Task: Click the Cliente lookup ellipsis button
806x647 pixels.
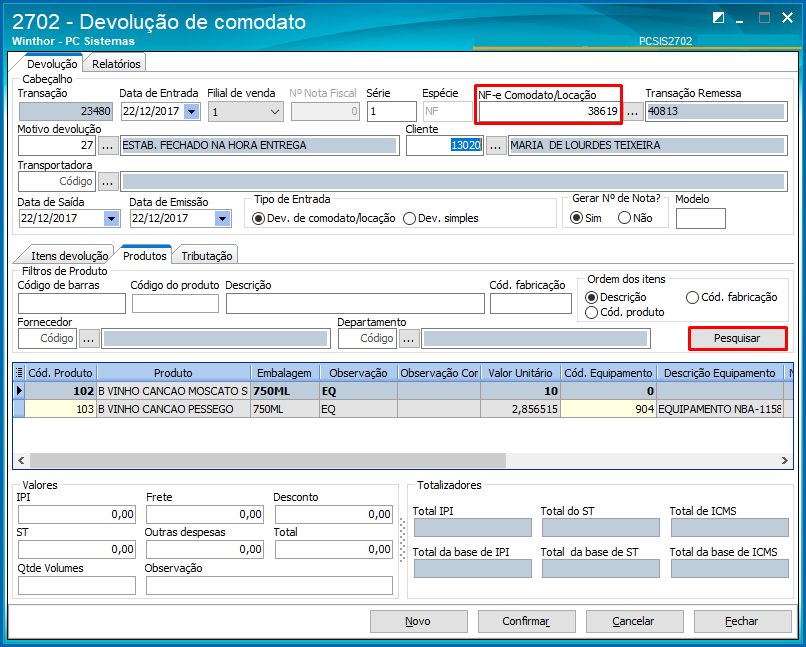Action: [x=495, y=146]
